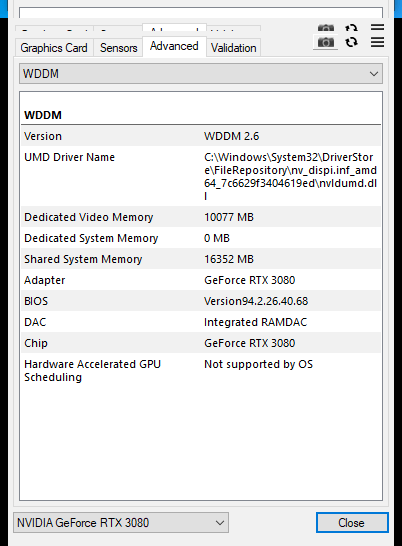Click the Adapter row GeForce RTX 3080 value
The width and height of the screenshot is (402, 546).
point(249,280)
